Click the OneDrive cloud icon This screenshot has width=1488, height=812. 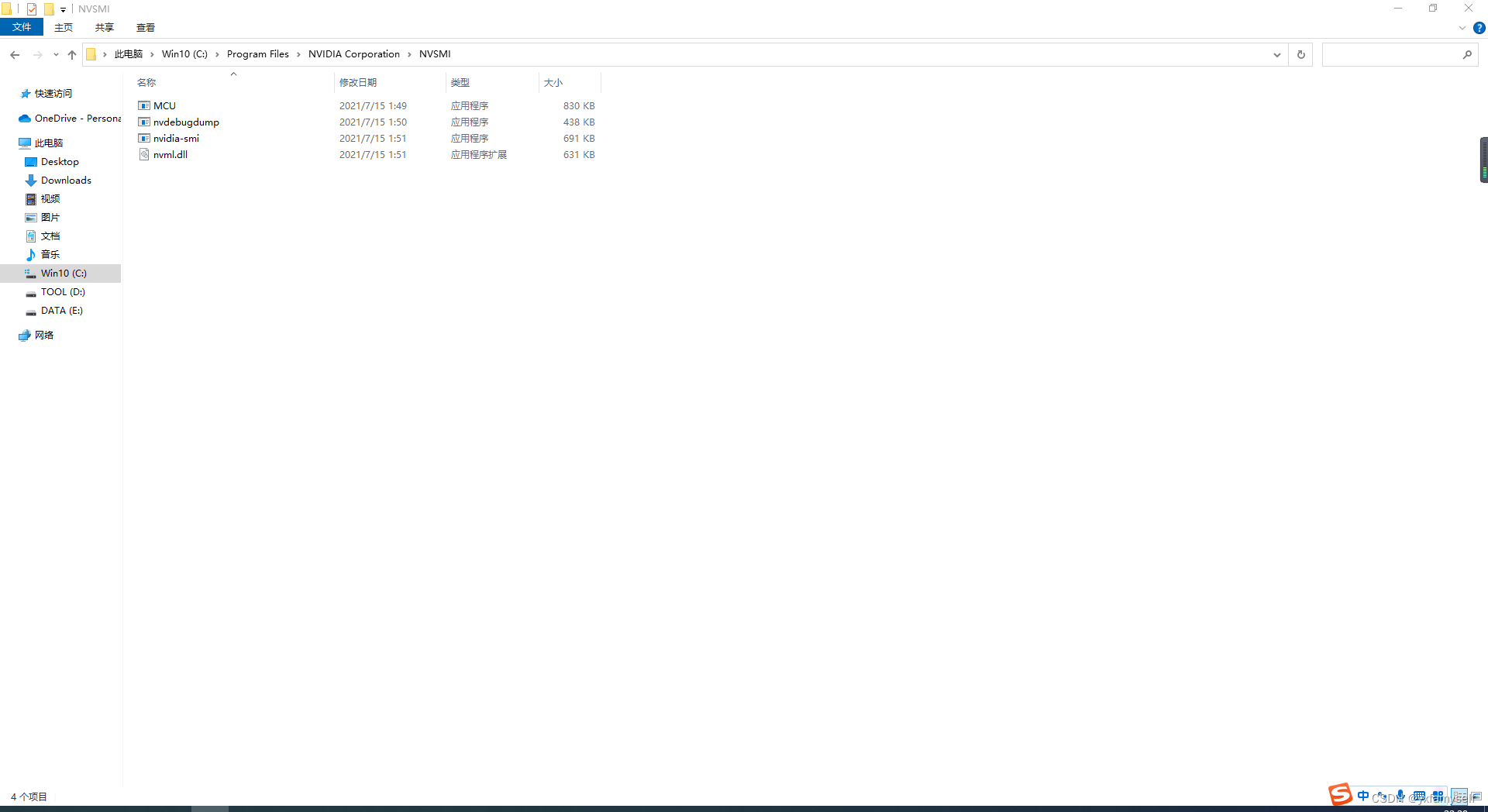click(25, 119)
